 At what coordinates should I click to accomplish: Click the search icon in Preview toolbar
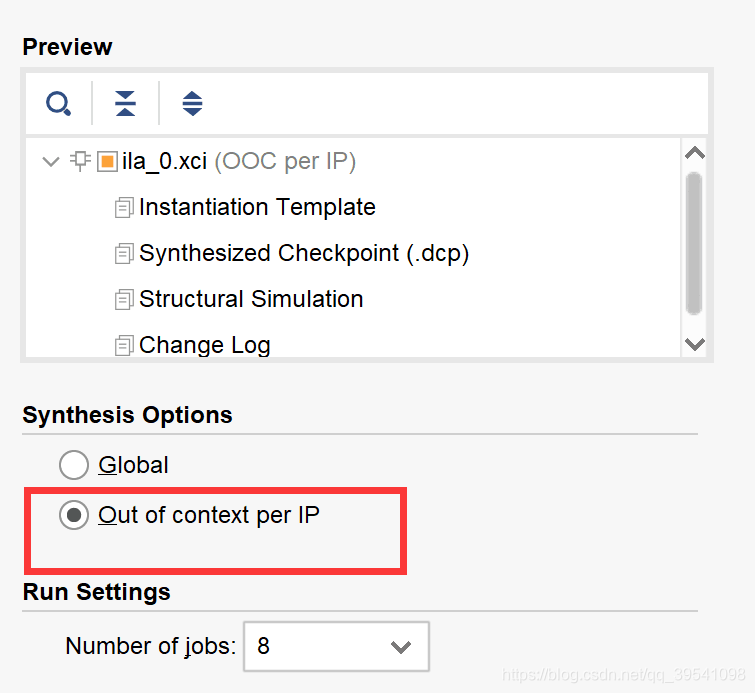point(58,103)
